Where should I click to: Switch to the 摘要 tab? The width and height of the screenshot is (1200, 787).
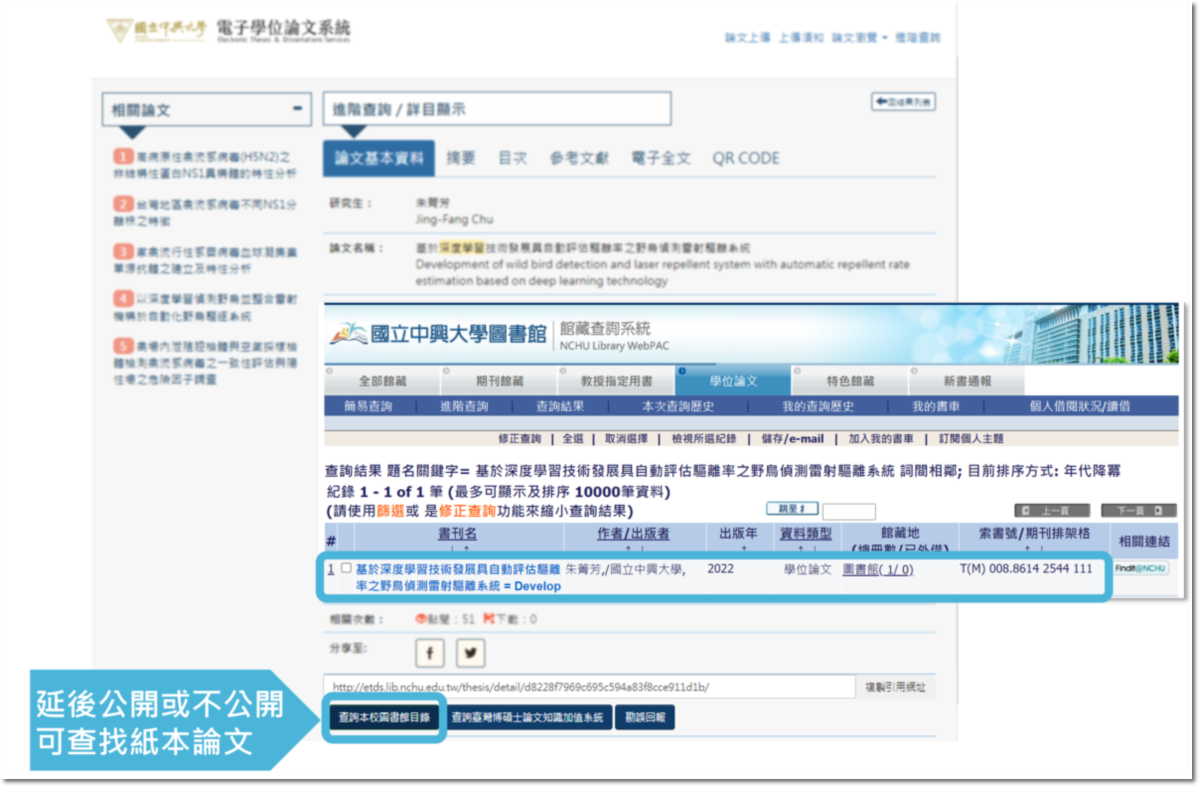(x=461, y=158)
